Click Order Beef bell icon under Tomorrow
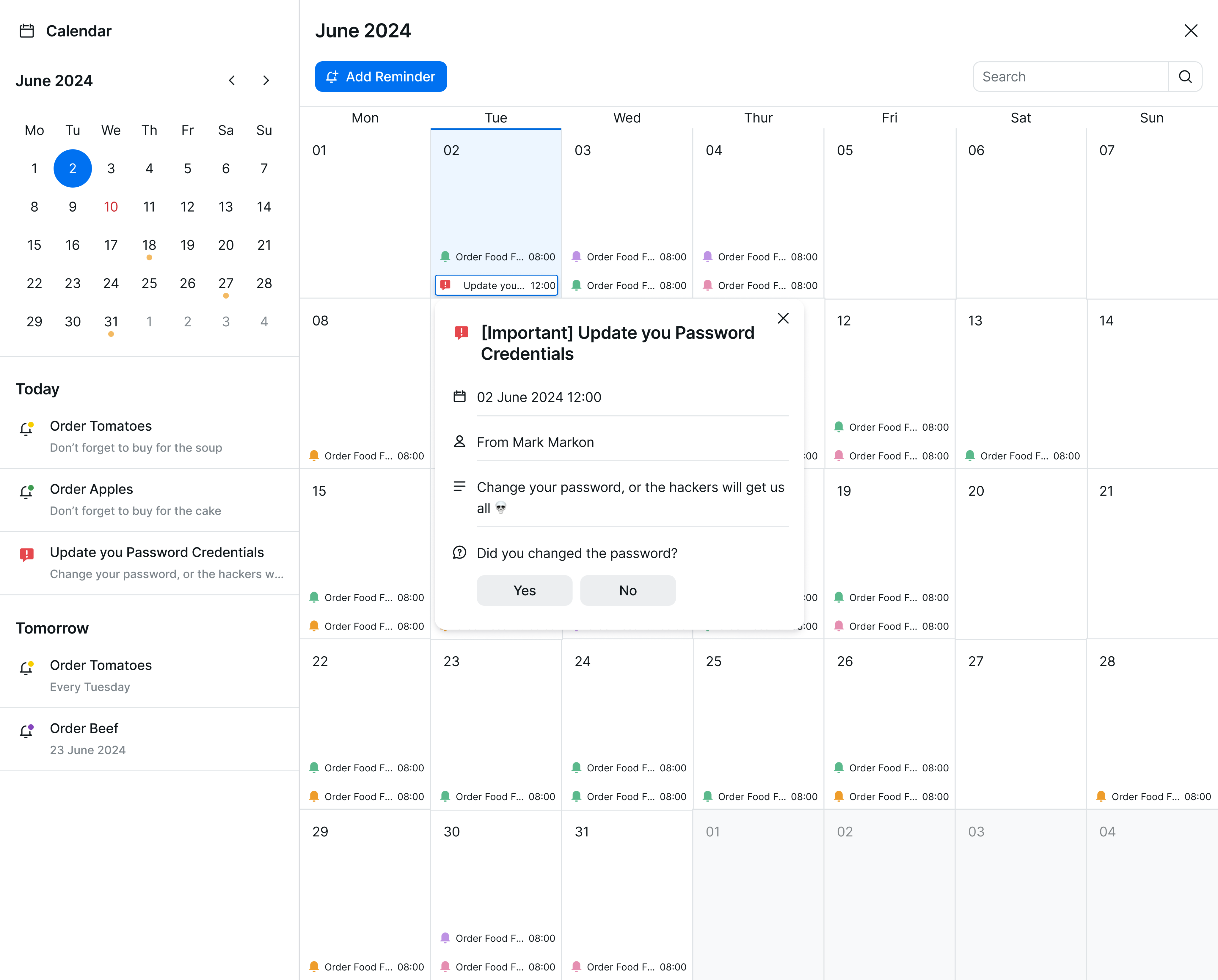Screen dimensions: 1218x980 pos(26,731)
